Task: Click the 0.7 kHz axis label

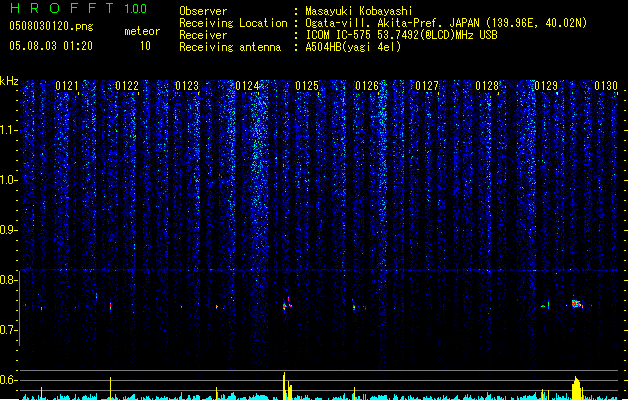Action: tap(8, 330)
